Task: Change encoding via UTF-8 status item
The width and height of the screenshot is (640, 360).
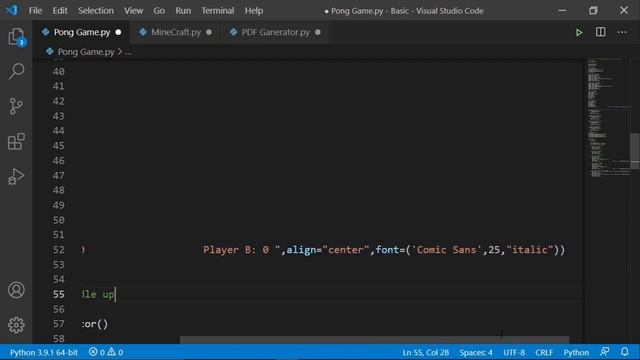Action: [x=514, y=352]
